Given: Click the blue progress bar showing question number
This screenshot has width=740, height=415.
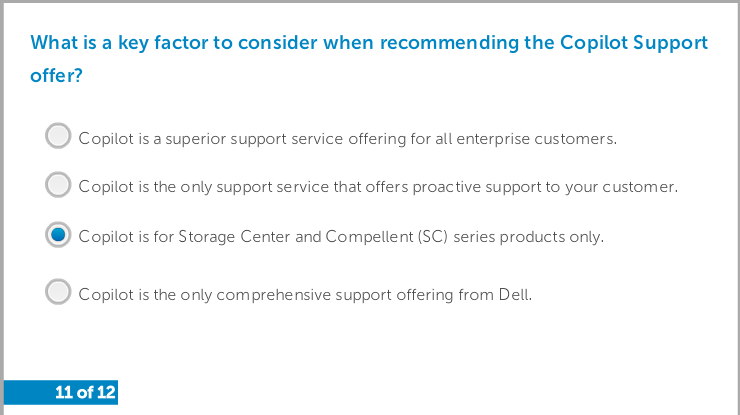Looking at the screenshot, I should point(61,392).
